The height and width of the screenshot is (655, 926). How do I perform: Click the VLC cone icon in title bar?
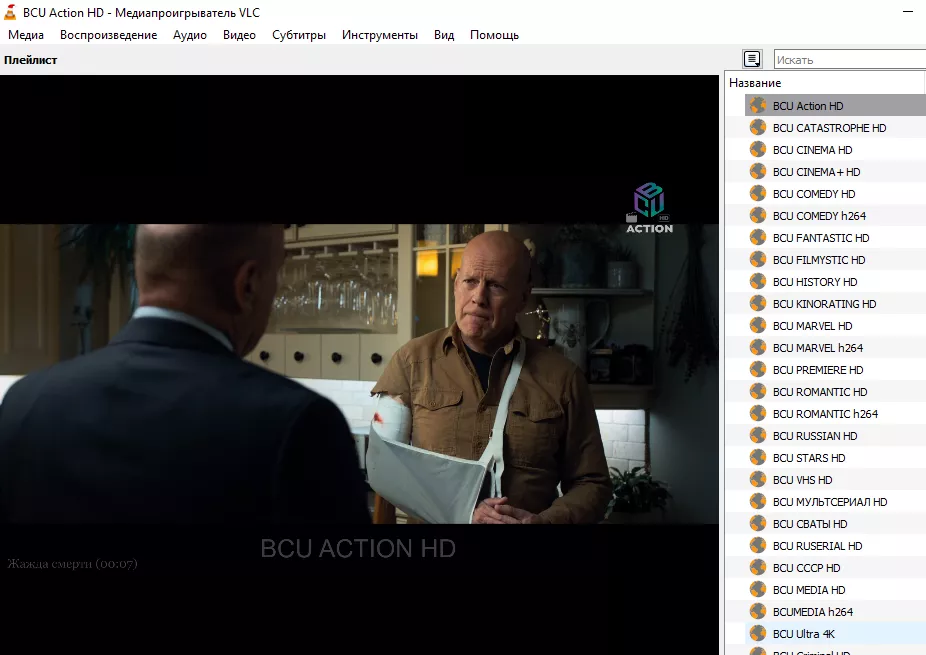10,12
